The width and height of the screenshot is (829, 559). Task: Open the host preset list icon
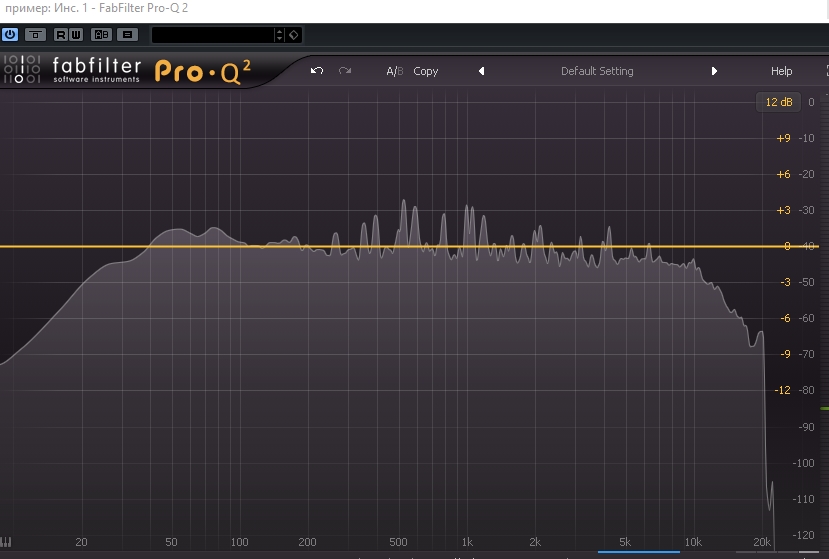pyautogui.click(x=127, y=34)
